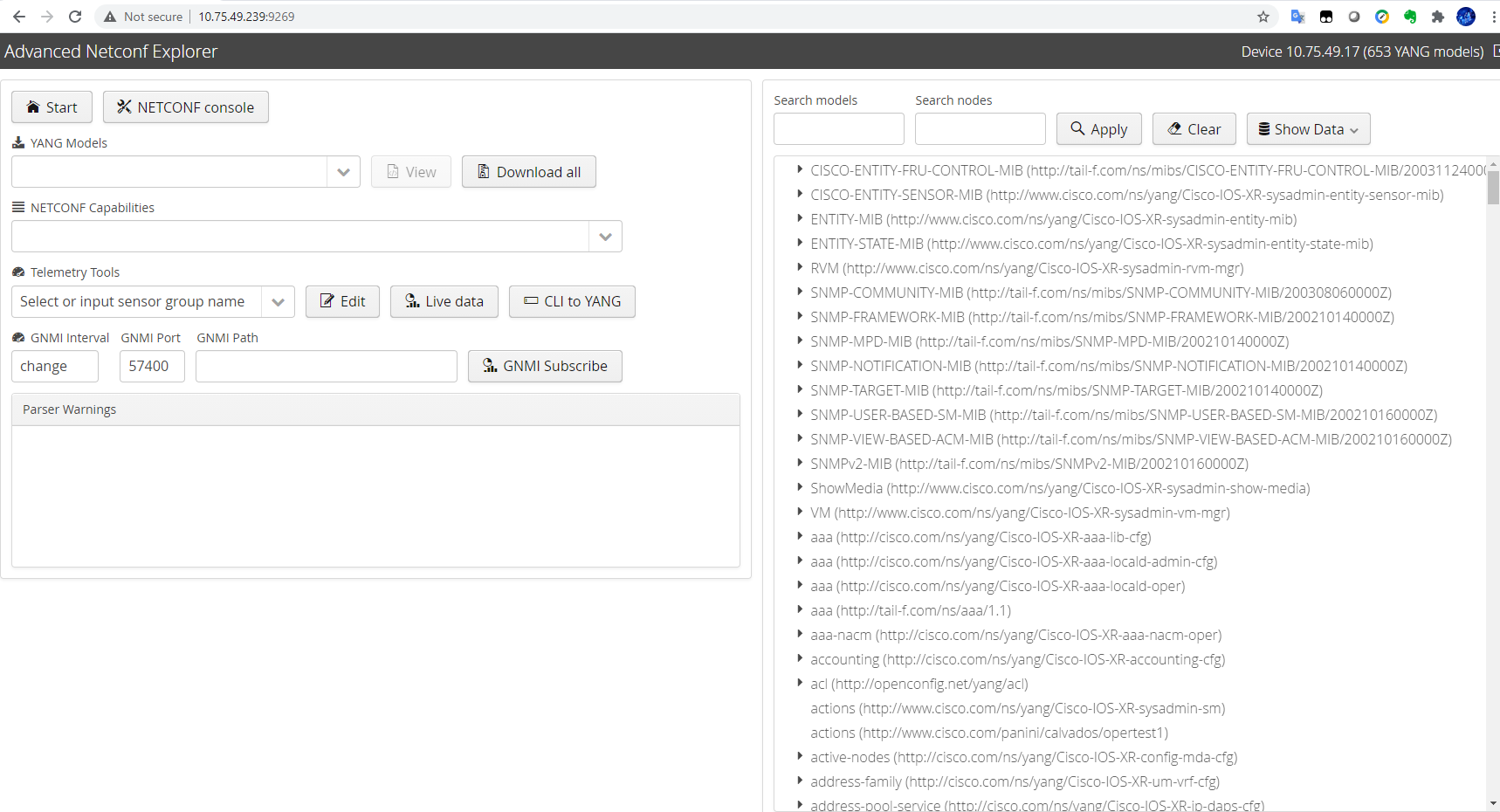
Task: Open the NETCONF console
Action: (x=185, y=107)
